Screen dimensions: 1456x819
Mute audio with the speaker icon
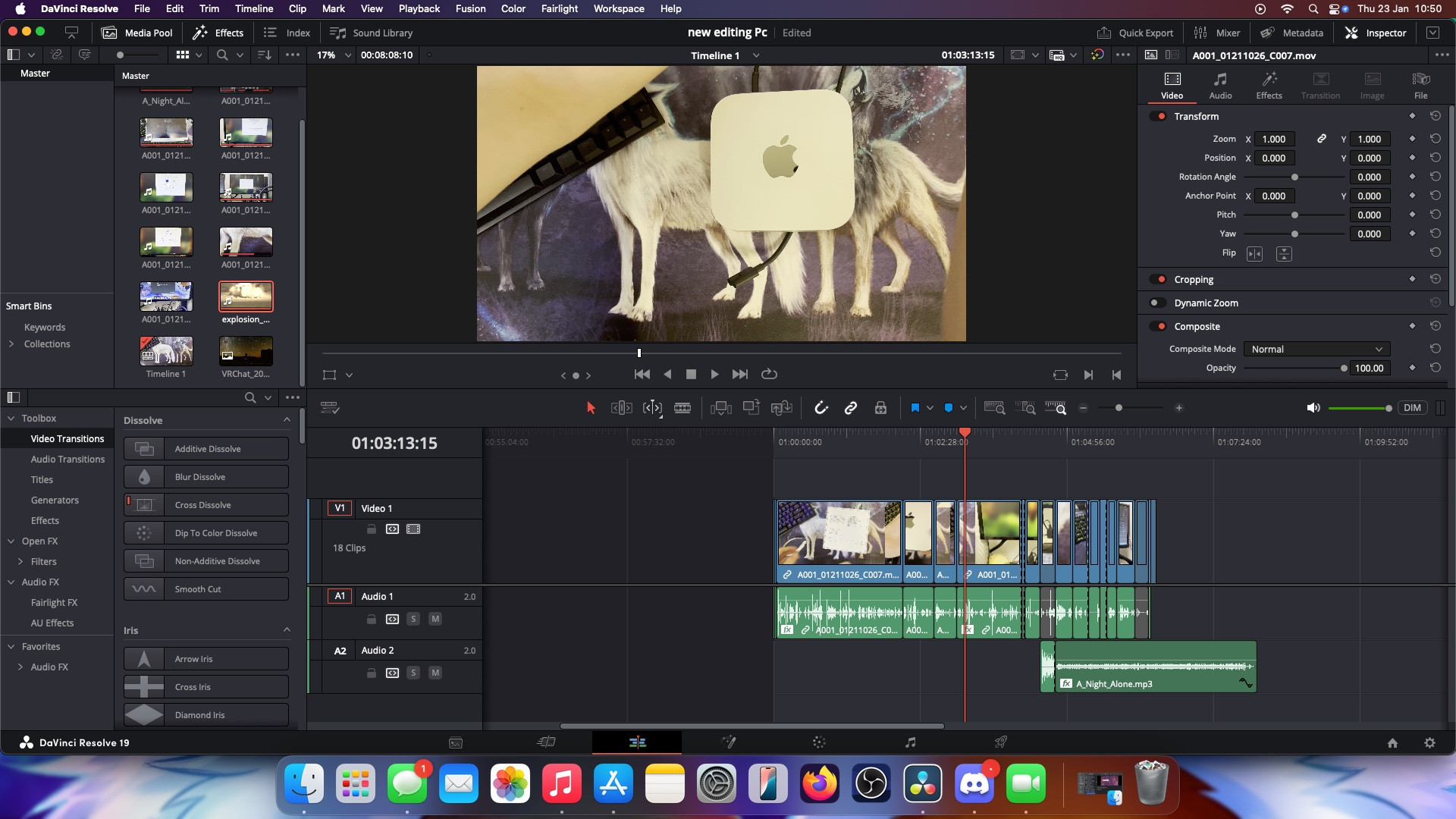click(x=1313, y=408)
